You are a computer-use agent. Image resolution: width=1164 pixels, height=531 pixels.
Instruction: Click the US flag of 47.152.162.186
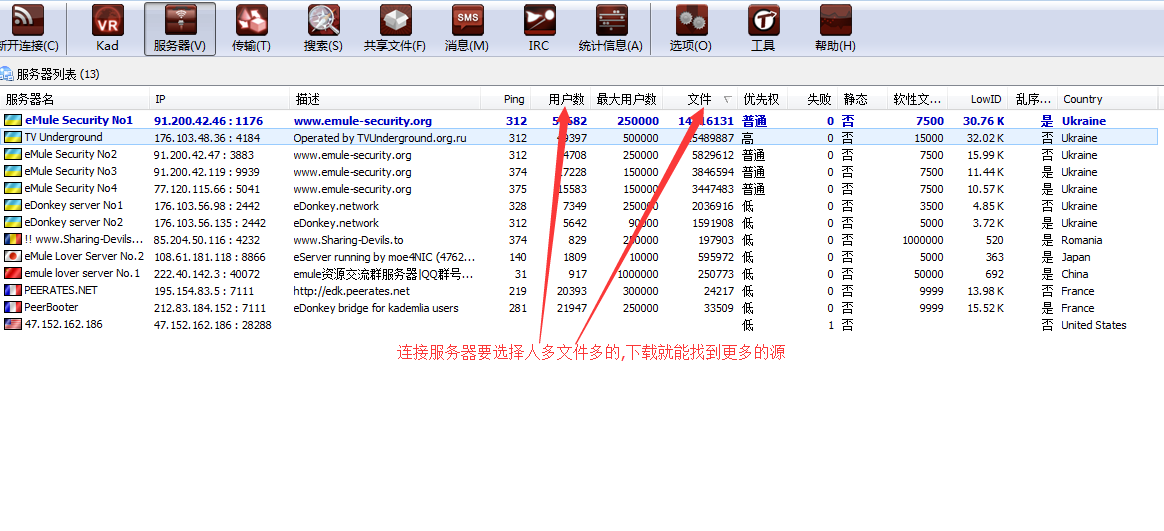click(13, 325)
